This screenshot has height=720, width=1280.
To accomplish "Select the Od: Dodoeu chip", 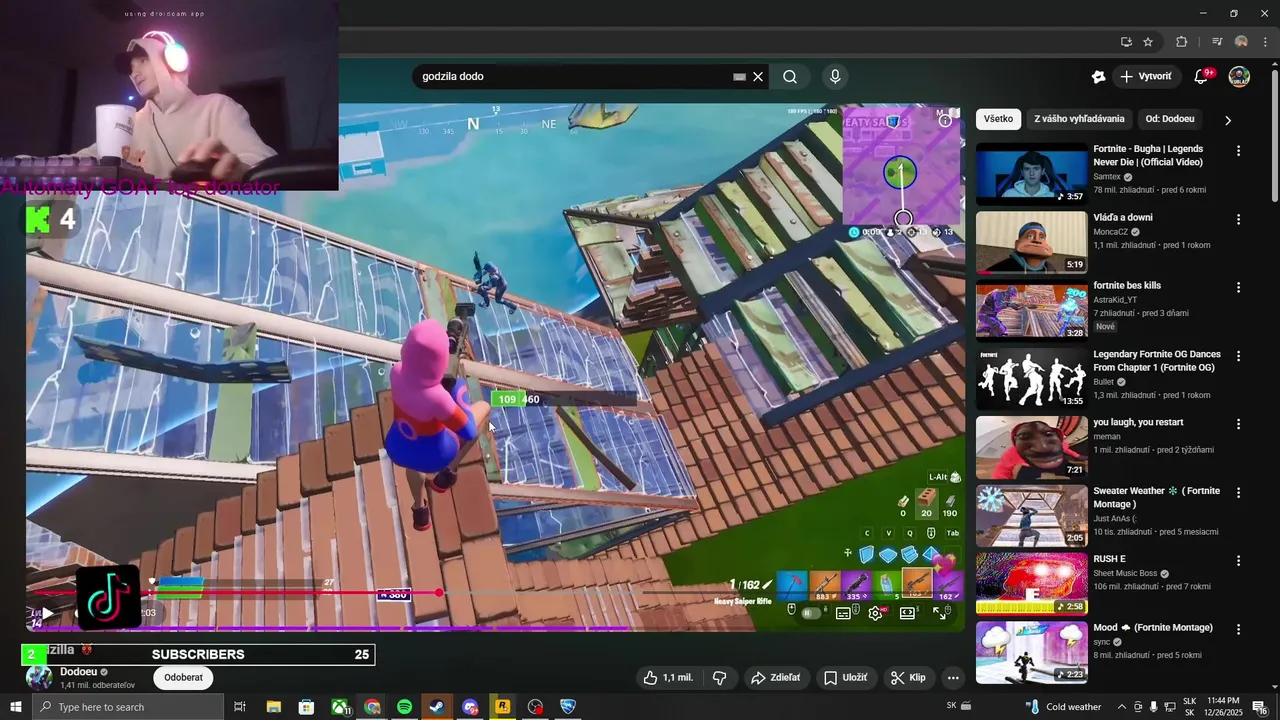I will pos(1170,119).
